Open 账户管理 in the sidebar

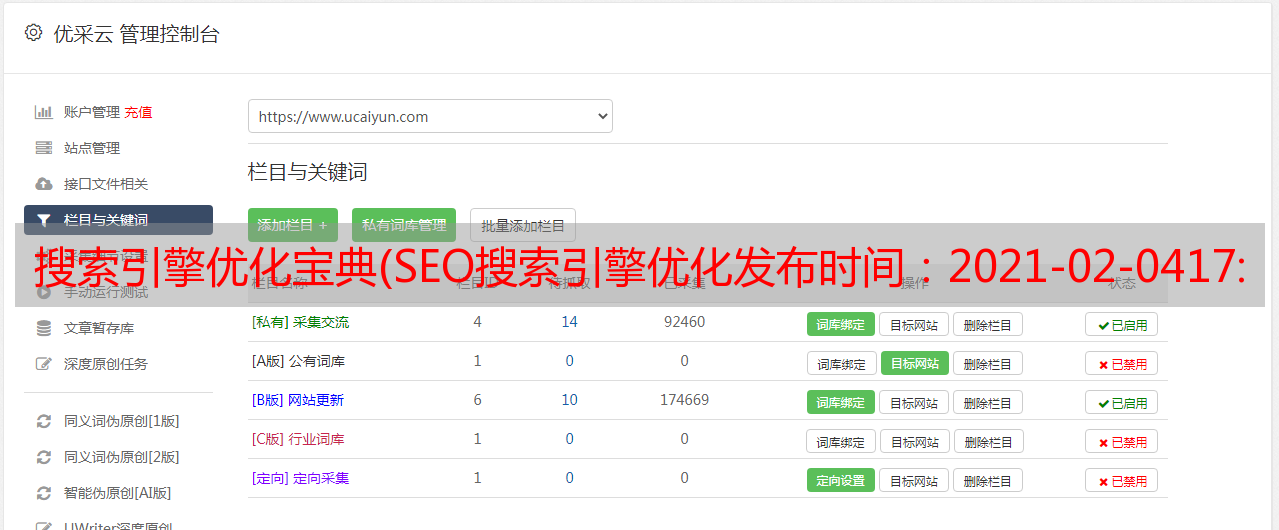point(92,112)
